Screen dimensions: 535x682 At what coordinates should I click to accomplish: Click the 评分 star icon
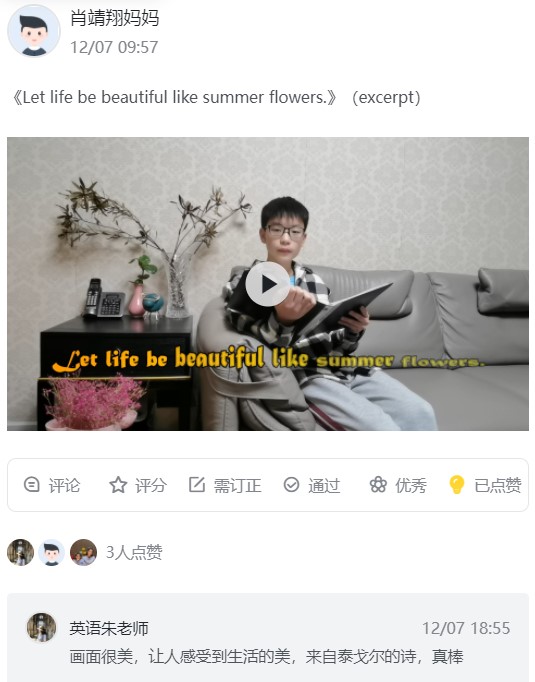point(118,485)
